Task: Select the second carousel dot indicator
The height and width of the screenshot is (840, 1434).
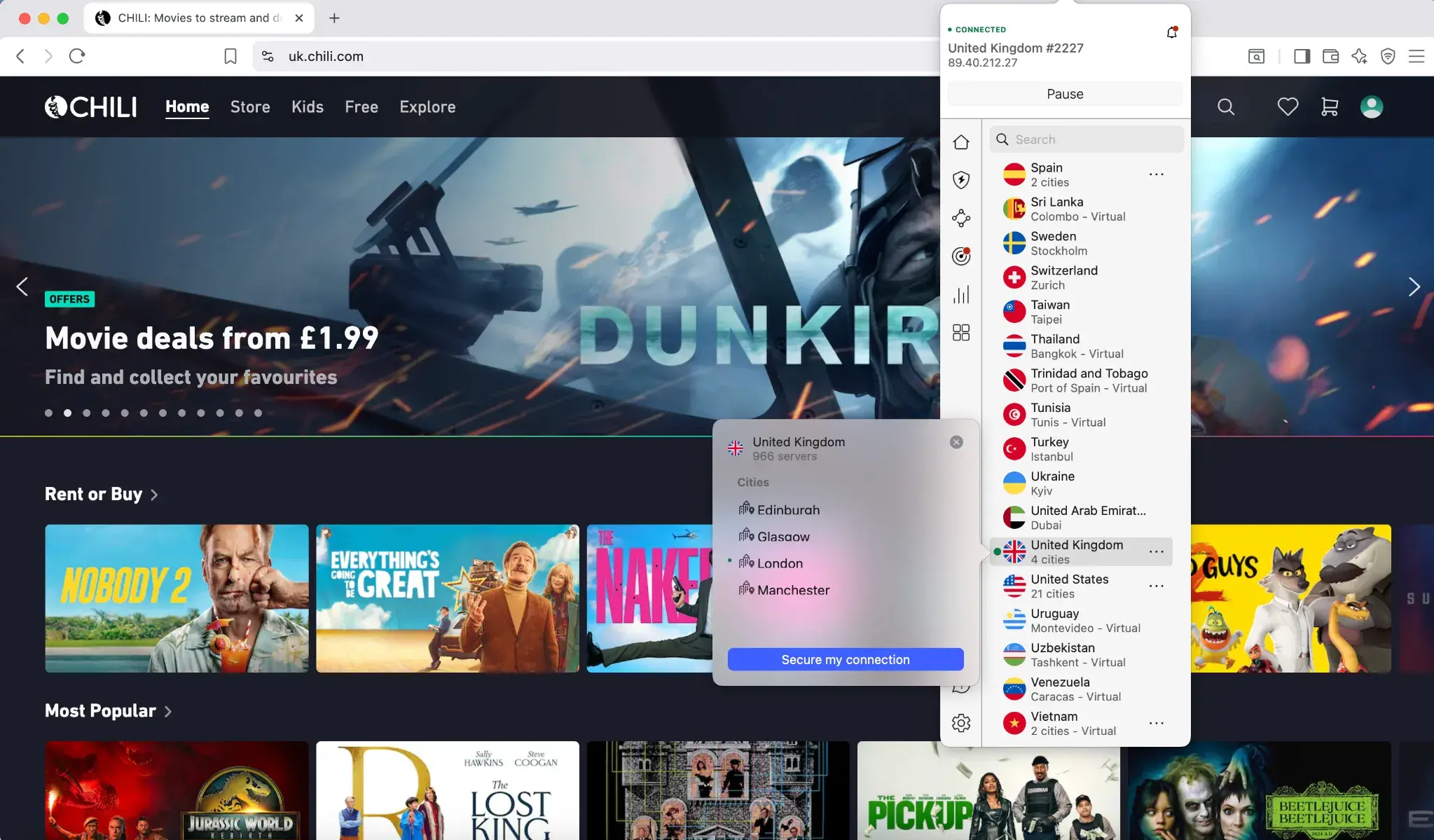Action: point(67,413)
